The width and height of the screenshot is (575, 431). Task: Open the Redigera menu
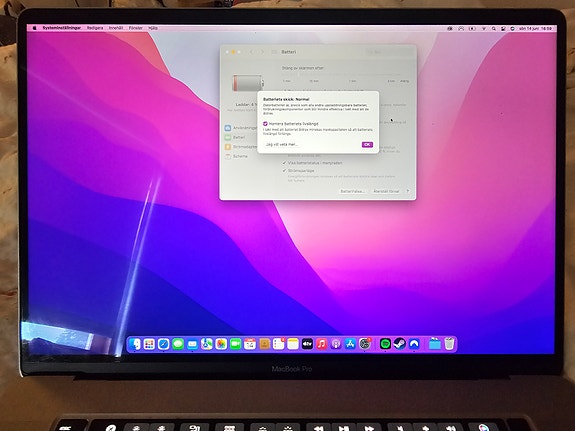[x=95, y=28]
